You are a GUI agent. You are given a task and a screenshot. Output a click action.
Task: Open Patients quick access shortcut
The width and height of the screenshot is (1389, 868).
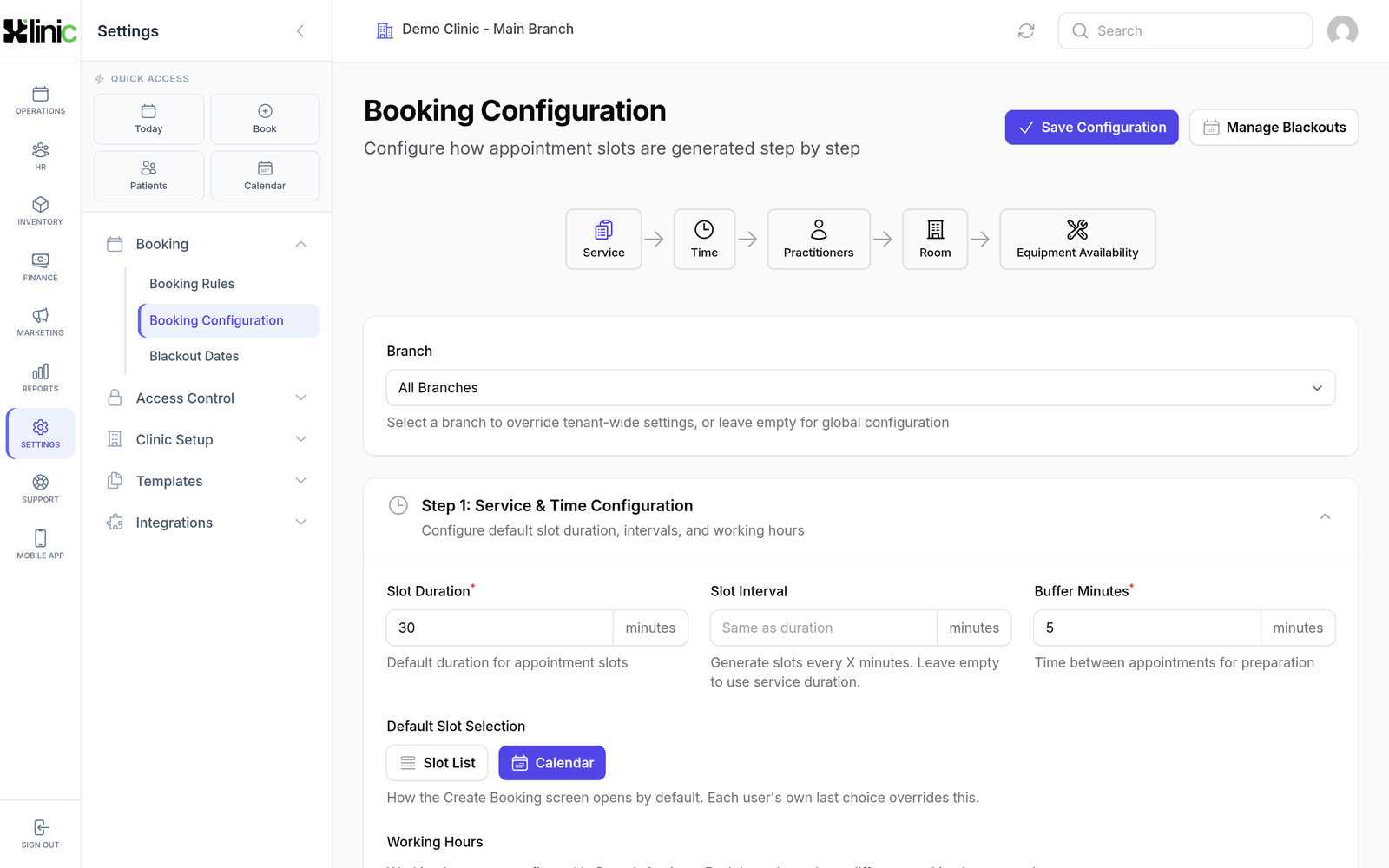(148, 176)
